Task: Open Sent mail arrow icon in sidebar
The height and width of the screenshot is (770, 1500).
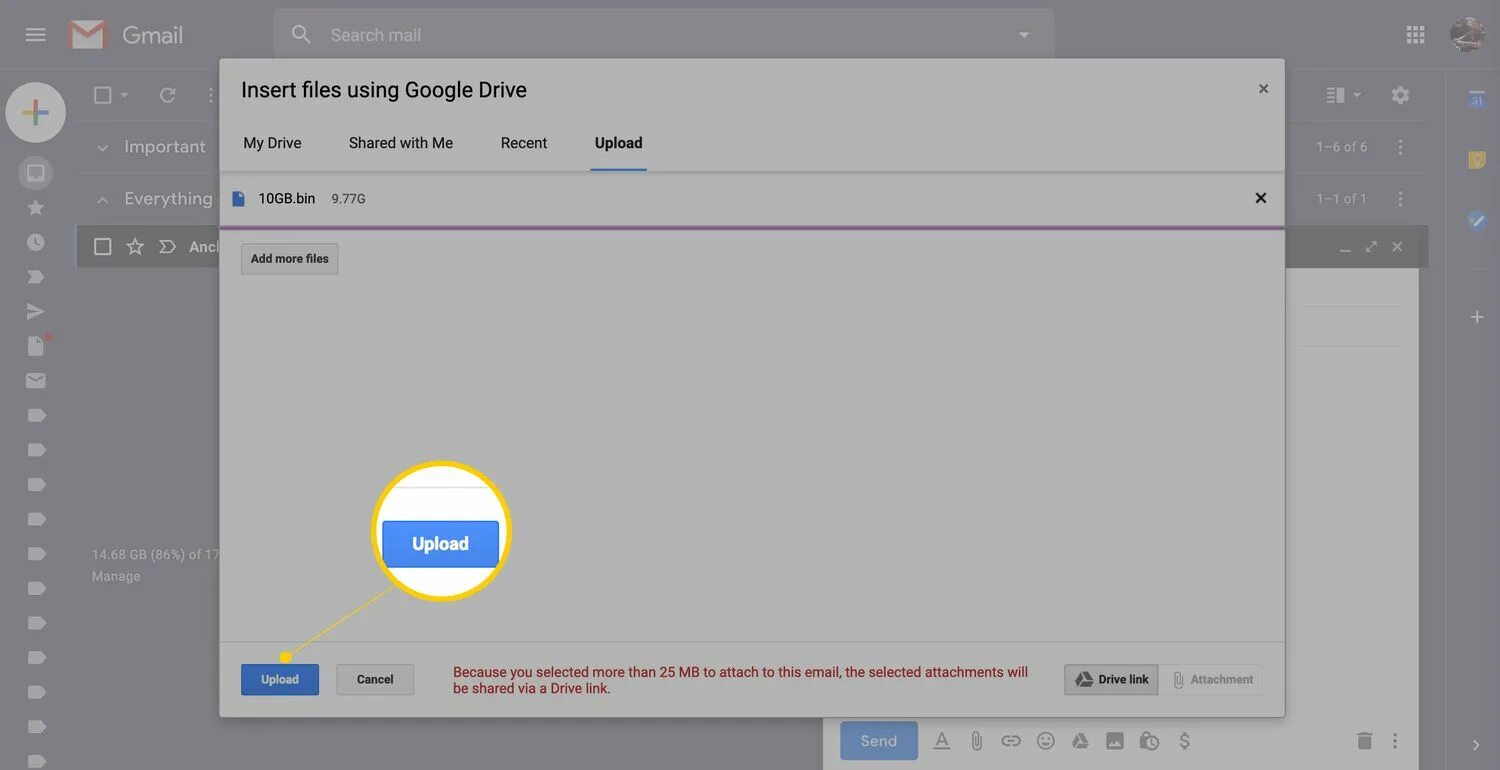Action: click(x=36, y=311)
